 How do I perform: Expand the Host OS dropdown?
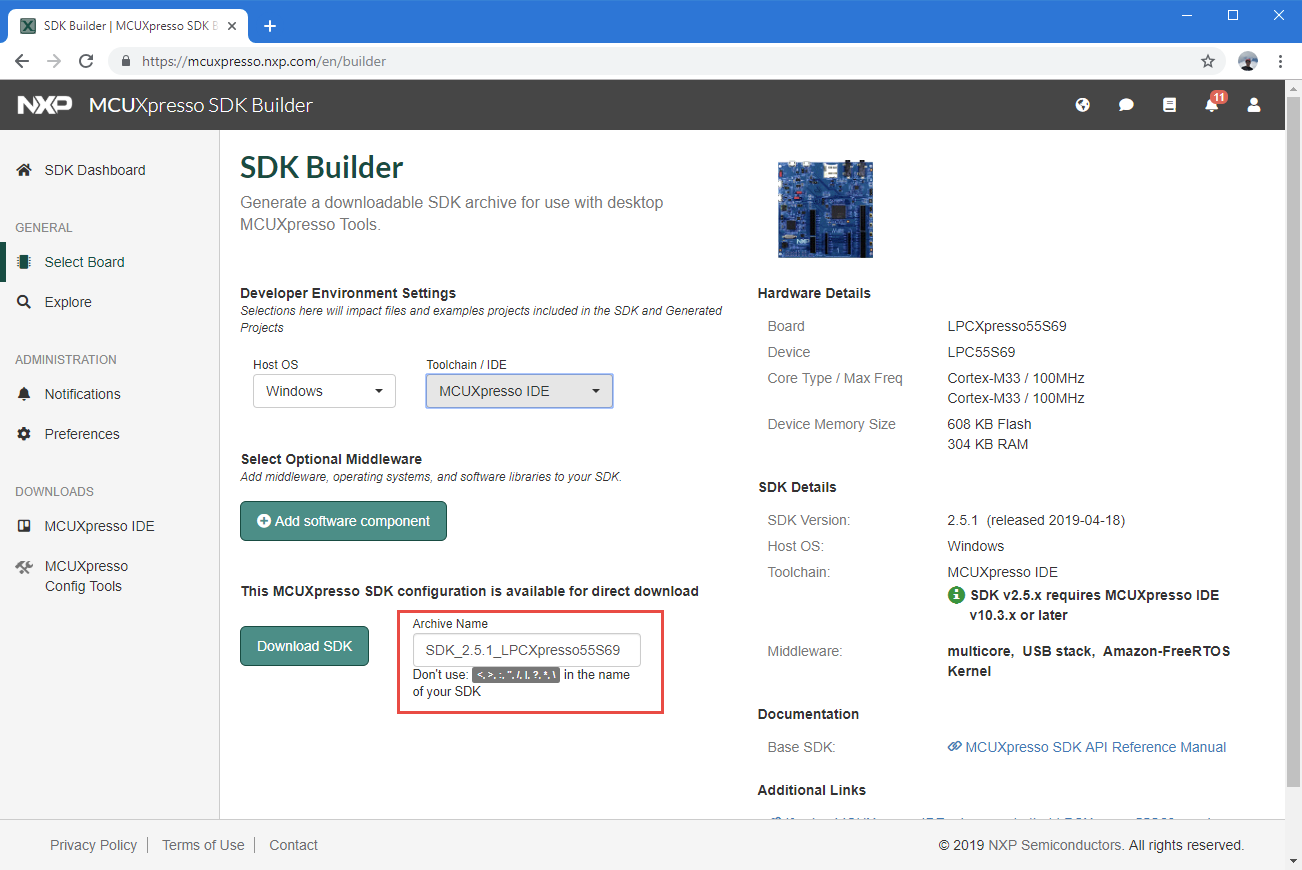click(324, 391)
